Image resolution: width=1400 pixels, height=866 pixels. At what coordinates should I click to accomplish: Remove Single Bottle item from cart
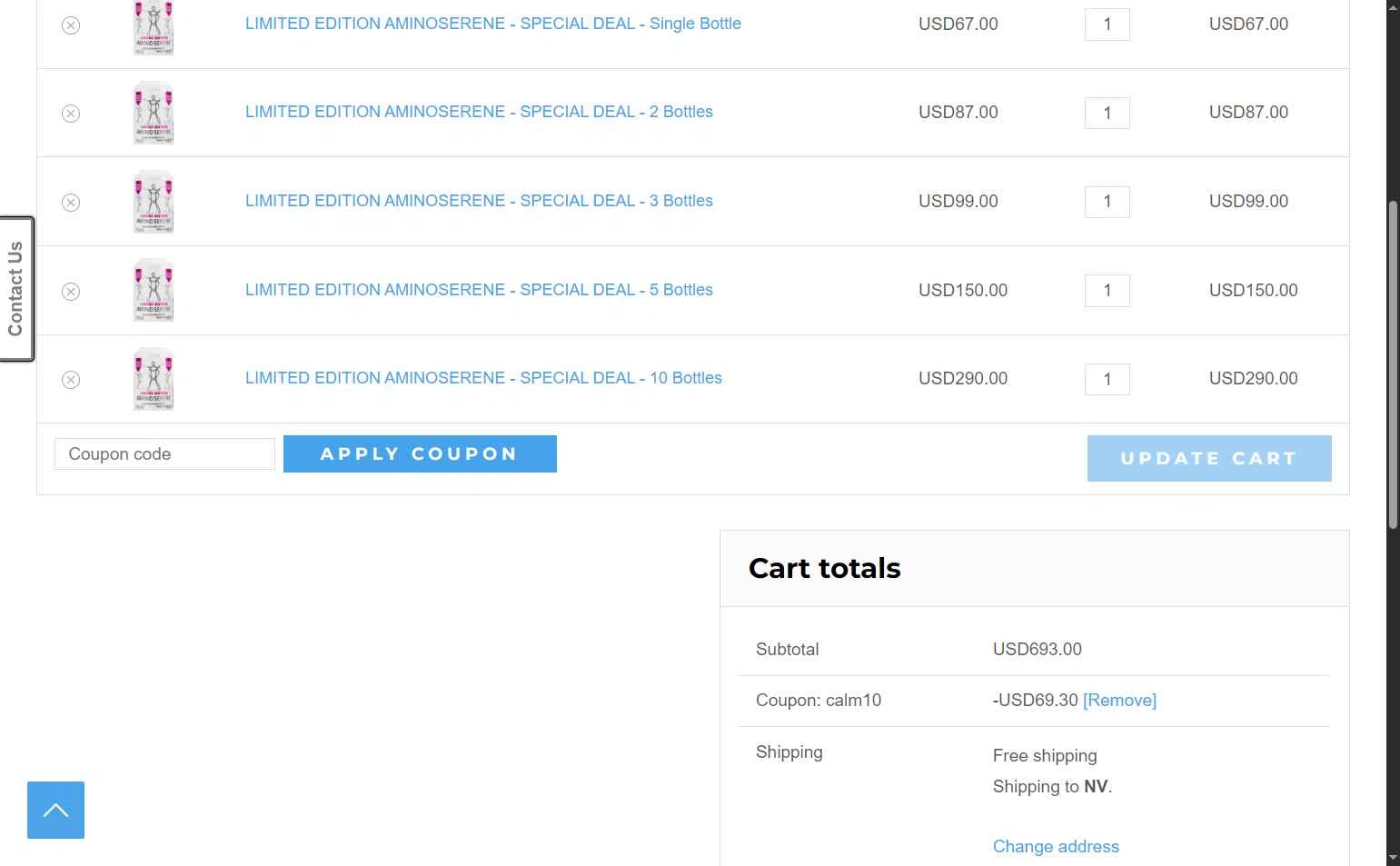[x=71, y=25]
